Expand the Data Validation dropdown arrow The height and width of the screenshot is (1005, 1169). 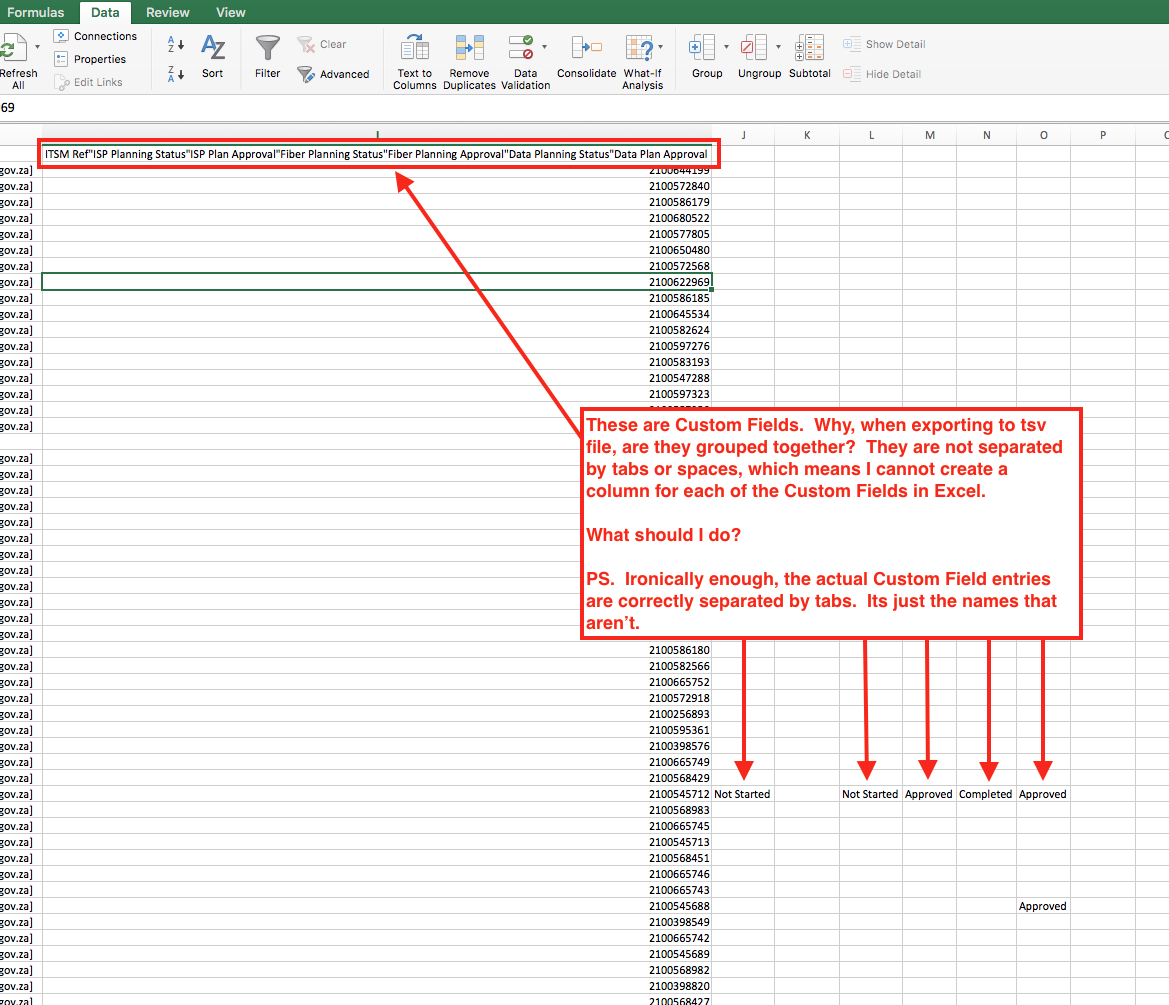point(544,47)
